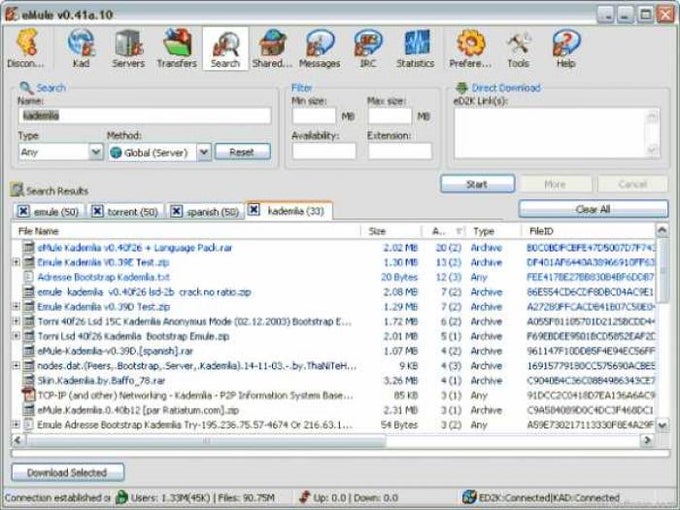Click the Disconnect toolbar icon
This screenshot has height=510, width=680.
pyautogui.click(x=26, y=48)
